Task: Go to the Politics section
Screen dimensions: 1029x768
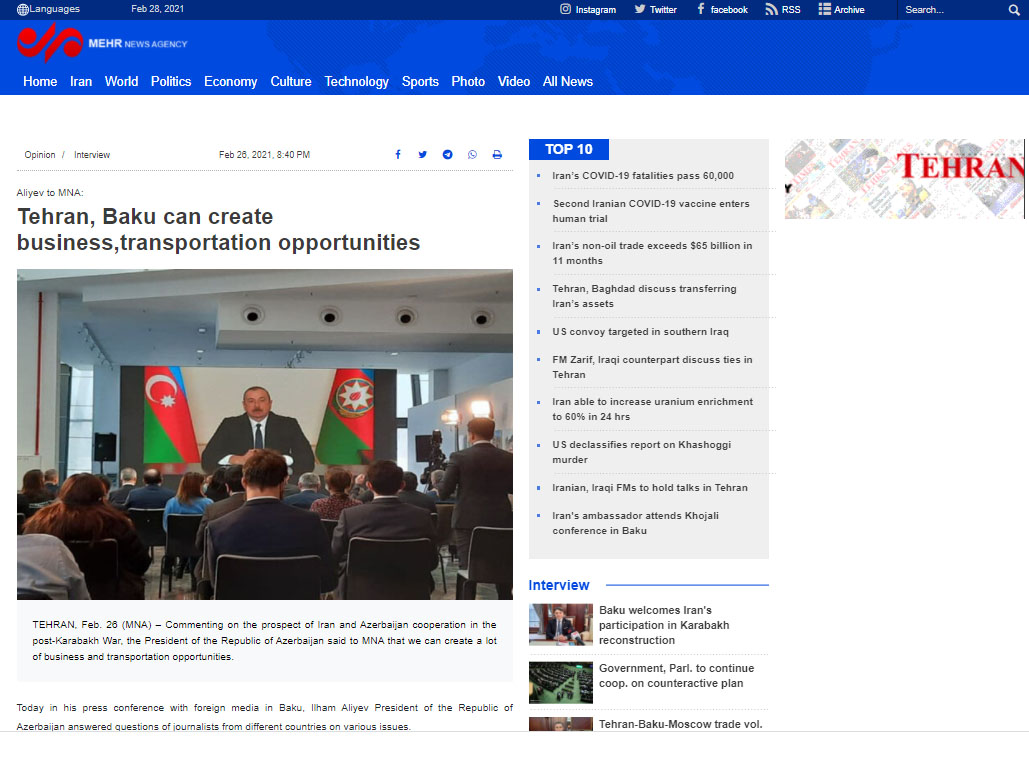Action: tap(171, 82)
